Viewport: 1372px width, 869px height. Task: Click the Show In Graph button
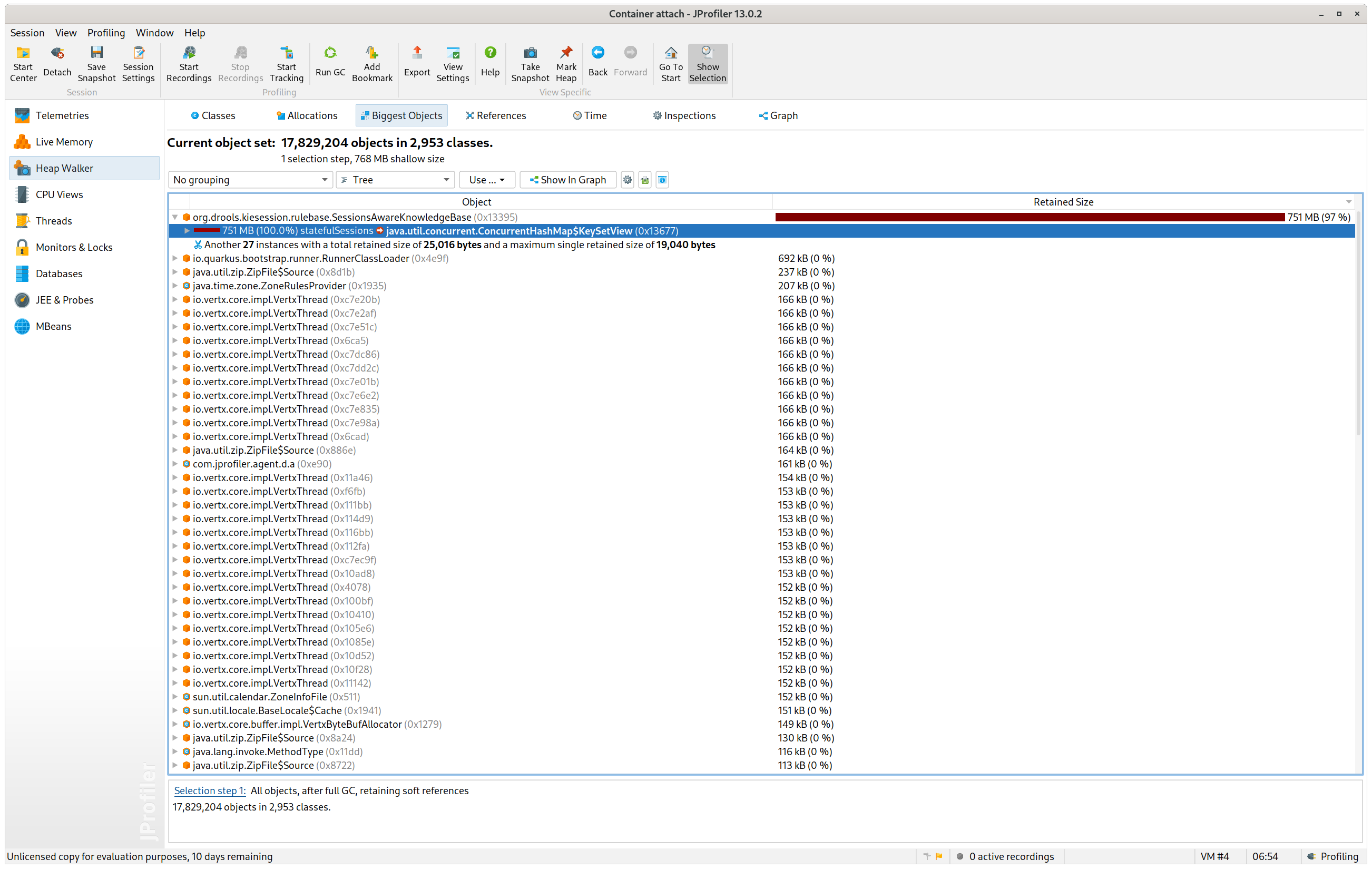(x=567, y=180)
